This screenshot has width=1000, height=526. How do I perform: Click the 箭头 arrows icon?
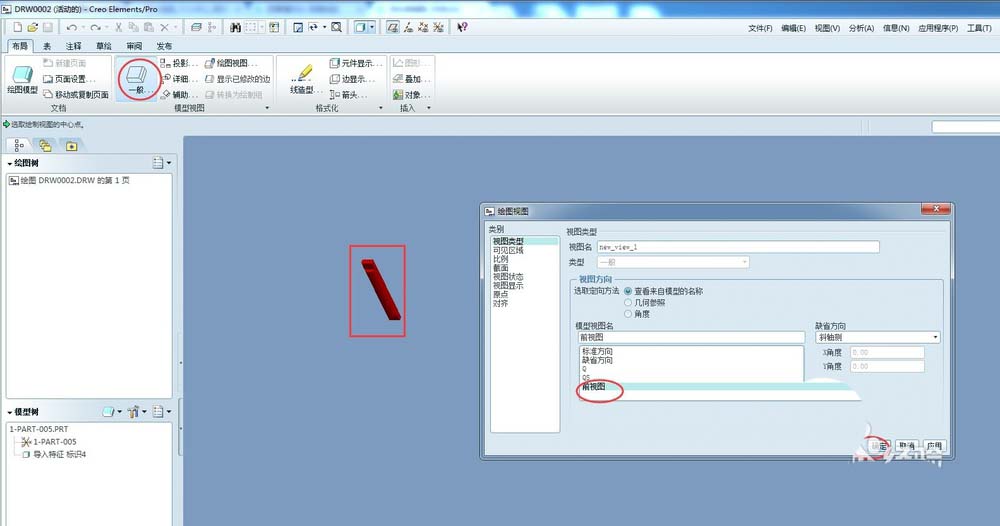[348, 94]
